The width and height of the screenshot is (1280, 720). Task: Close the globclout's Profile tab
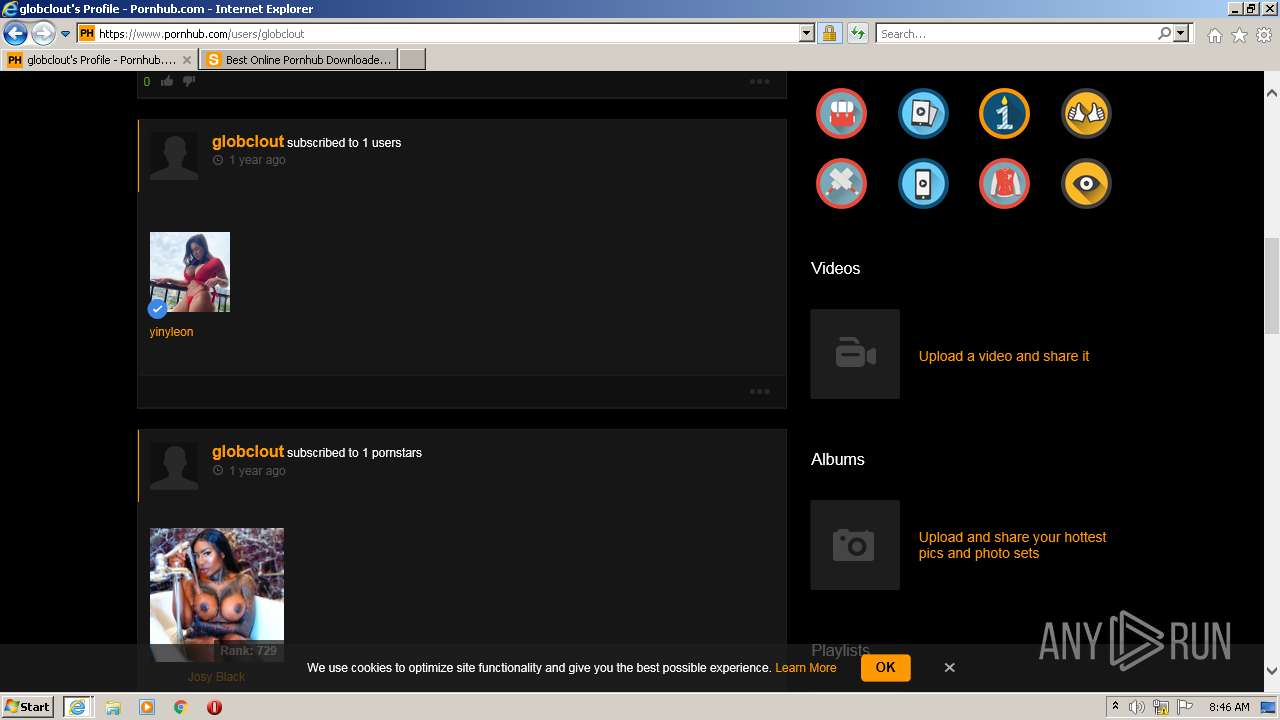tap(186, 60)
